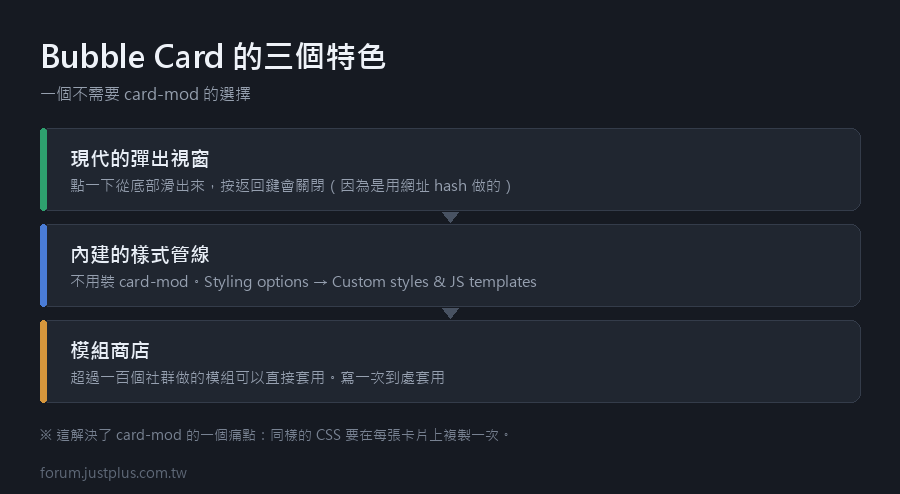Click the → arrow in Styling options text
This screenshot has height=494, width=900.
[320, 282]
